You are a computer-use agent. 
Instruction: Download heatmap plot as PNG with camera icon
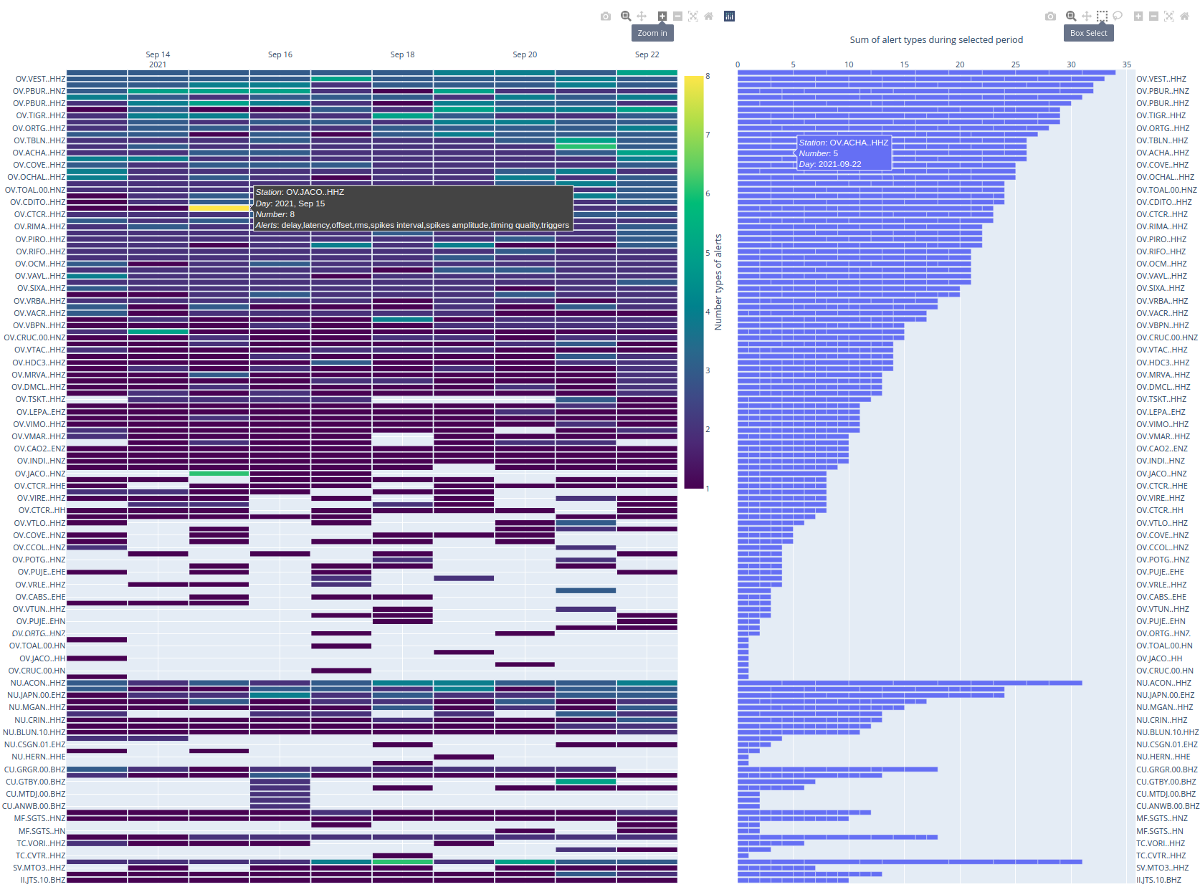click(605, 16)
